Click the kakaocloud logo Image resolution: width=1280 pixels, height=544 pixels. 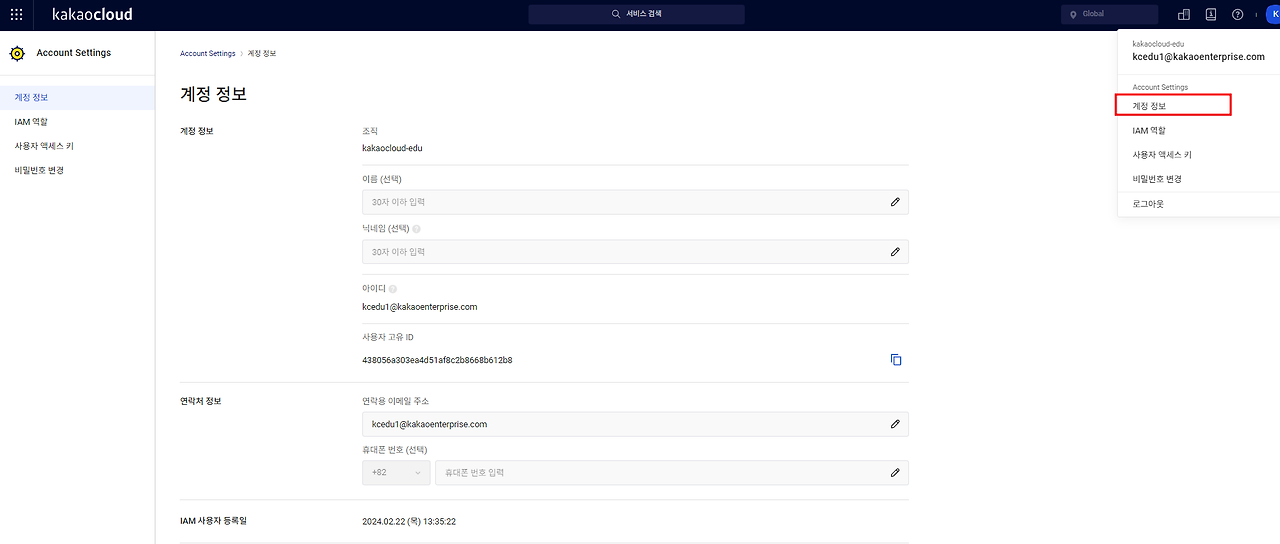coord(92,15)
